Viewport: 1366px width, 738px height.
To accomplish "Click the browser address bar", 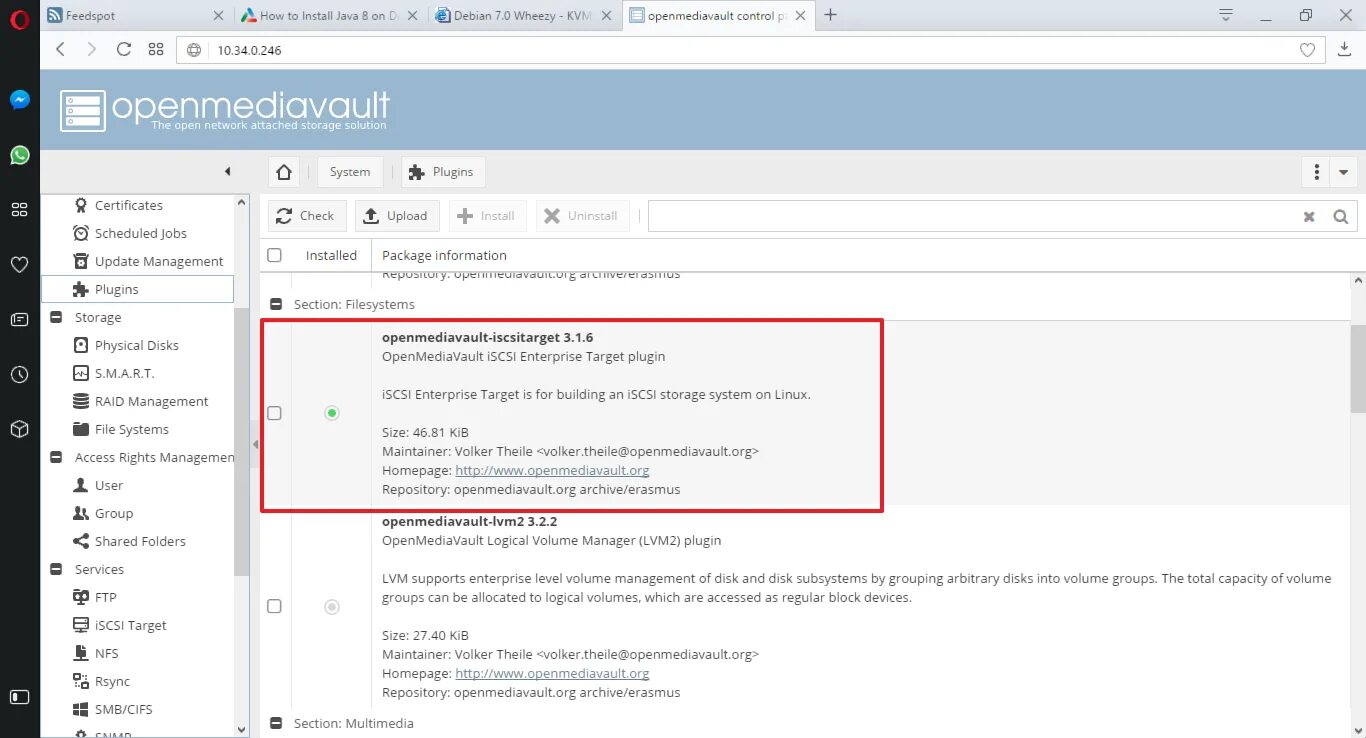I will [x=750, y=50].
